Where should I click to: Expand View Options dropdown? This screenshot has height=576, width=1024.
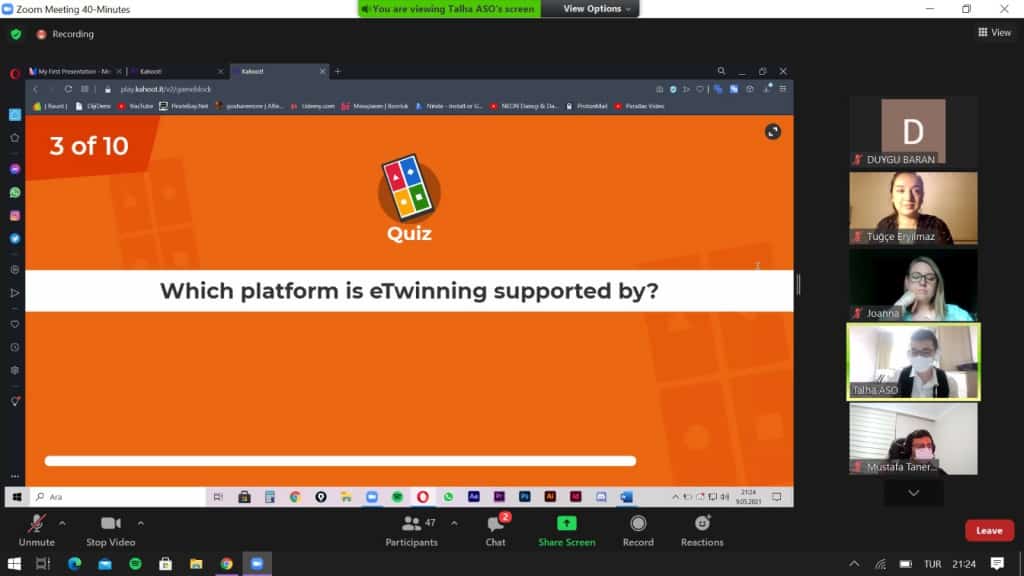pyautogui.click(x=598, y=9)
